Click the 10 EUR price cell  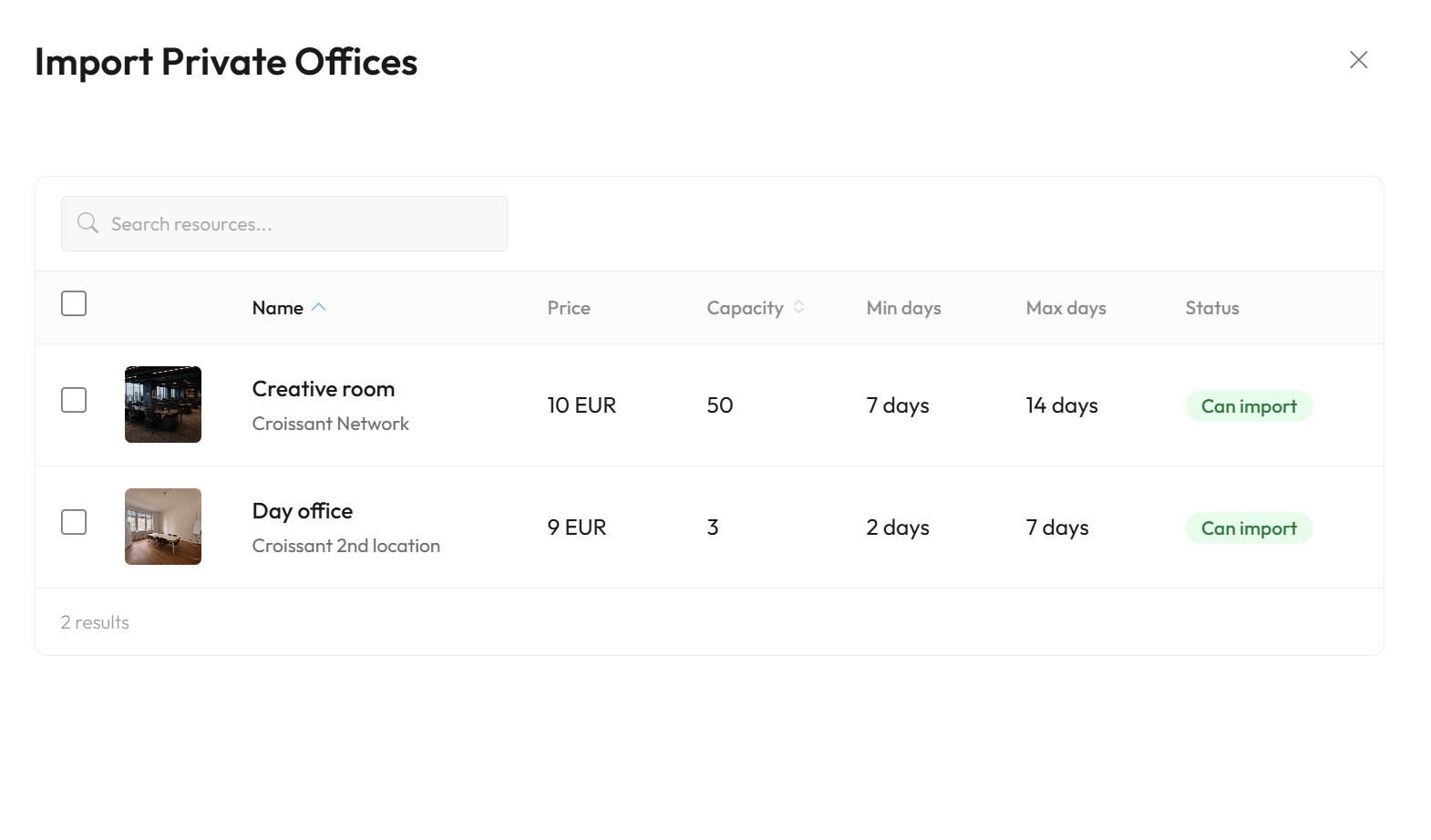[x=582, y=405]
